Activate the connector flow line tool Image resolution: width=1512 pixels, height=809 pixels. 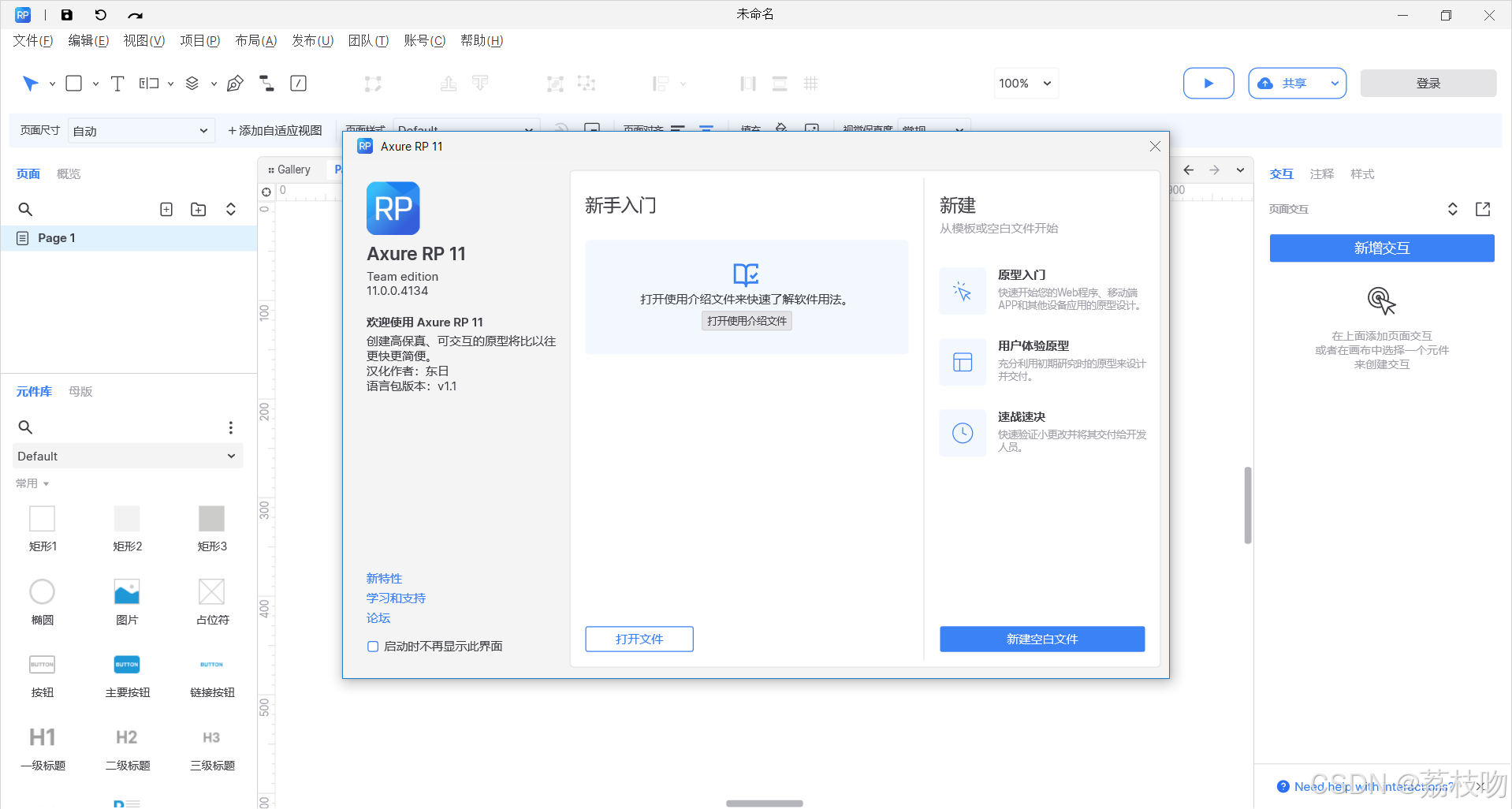pos(266,83)
